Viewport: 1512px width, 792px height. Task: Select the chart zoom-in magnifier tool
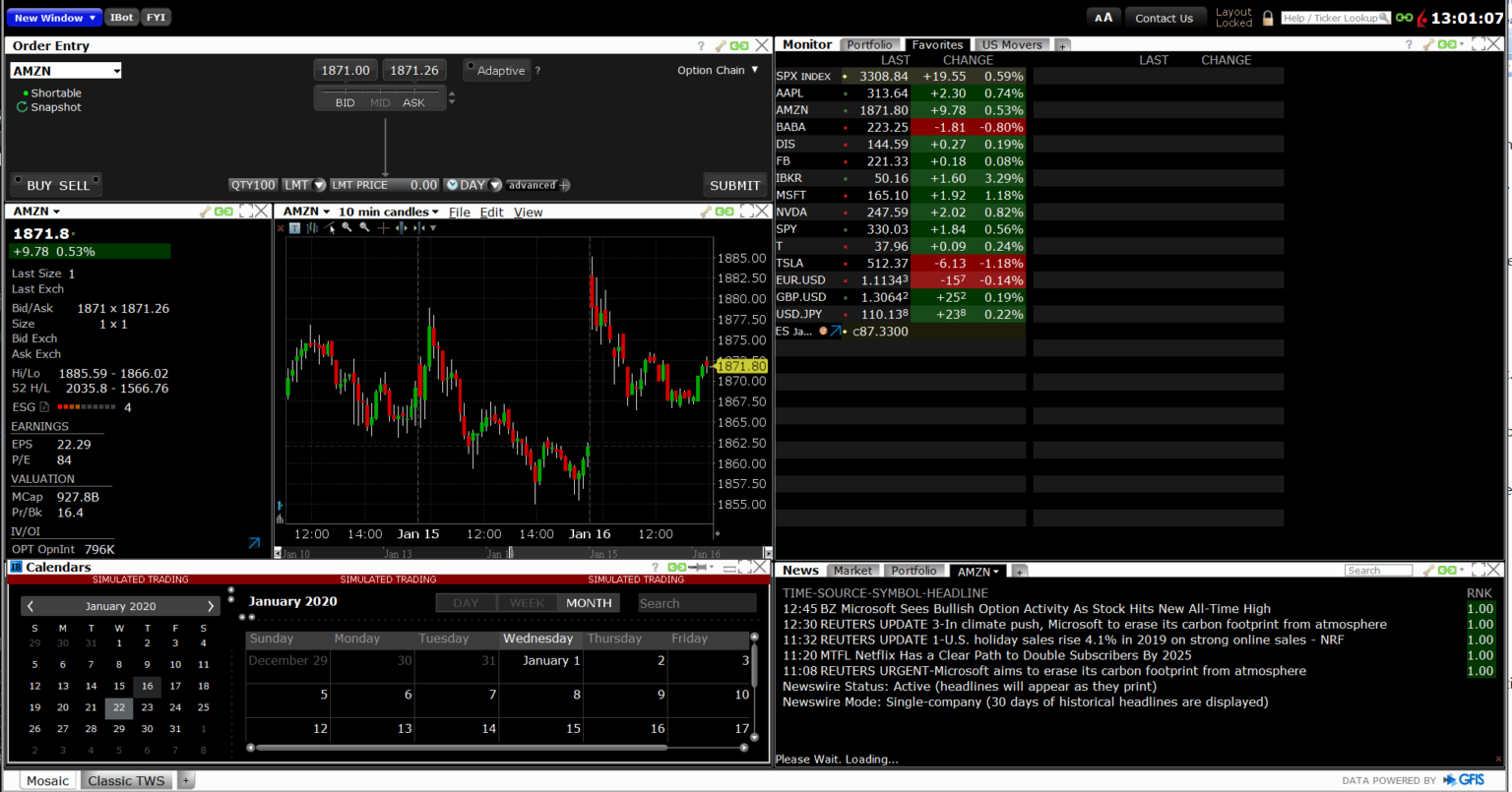[x=346, y=227]
